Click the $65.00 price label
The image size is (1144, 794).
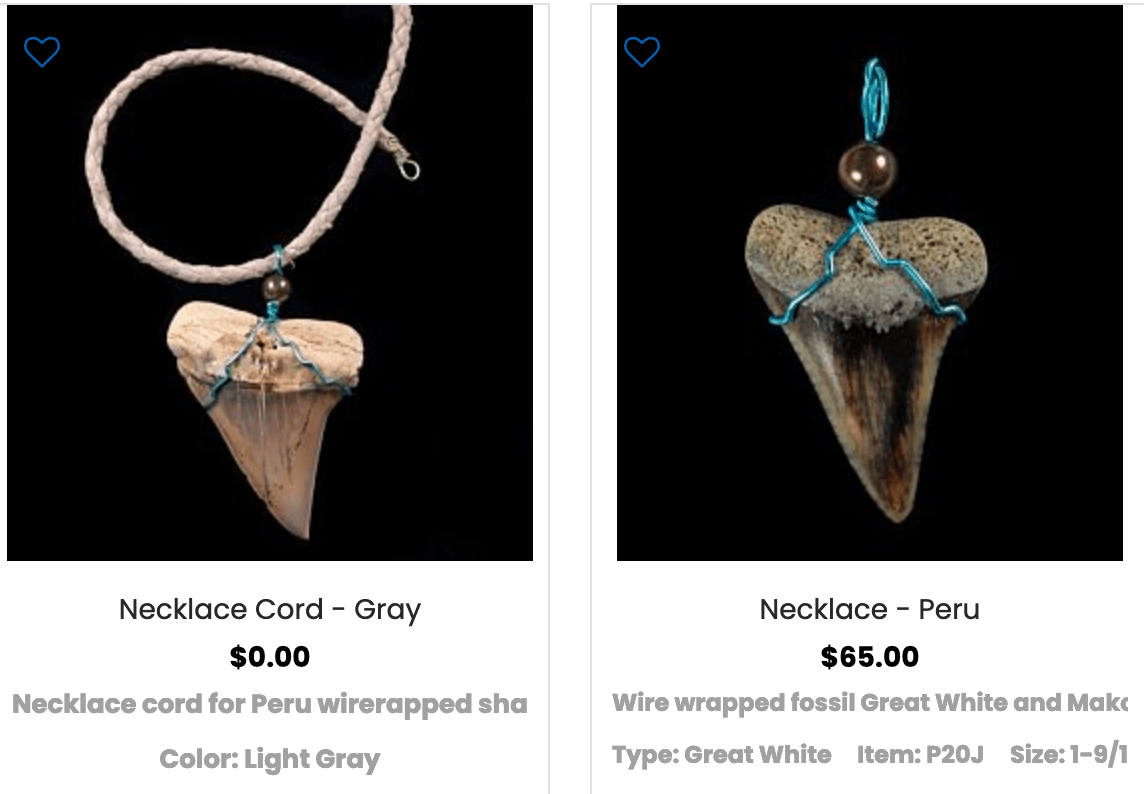pyautogui.click(x=870, y=657)
